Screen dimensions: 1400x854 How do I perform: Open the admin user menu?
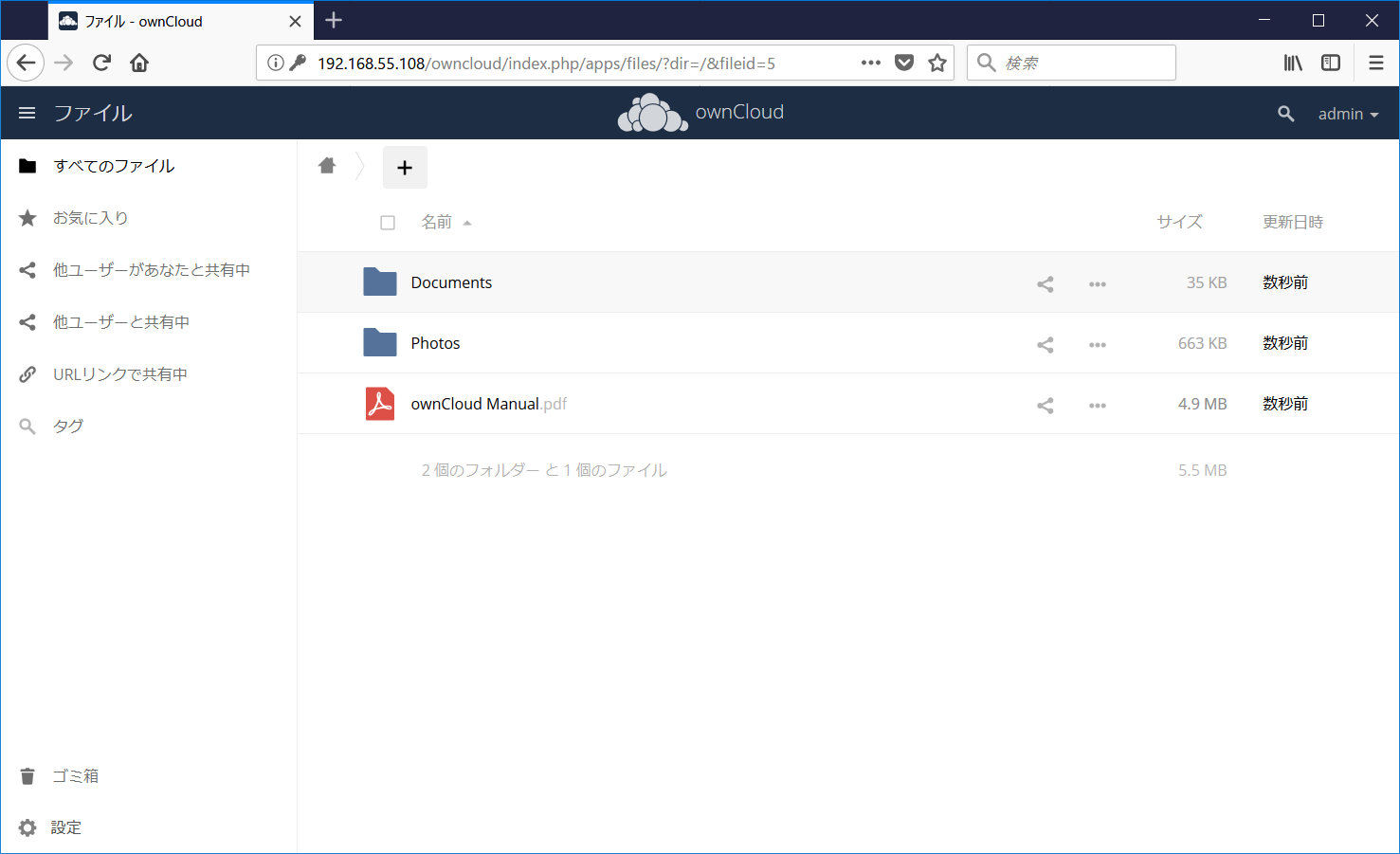[1347, 113]
